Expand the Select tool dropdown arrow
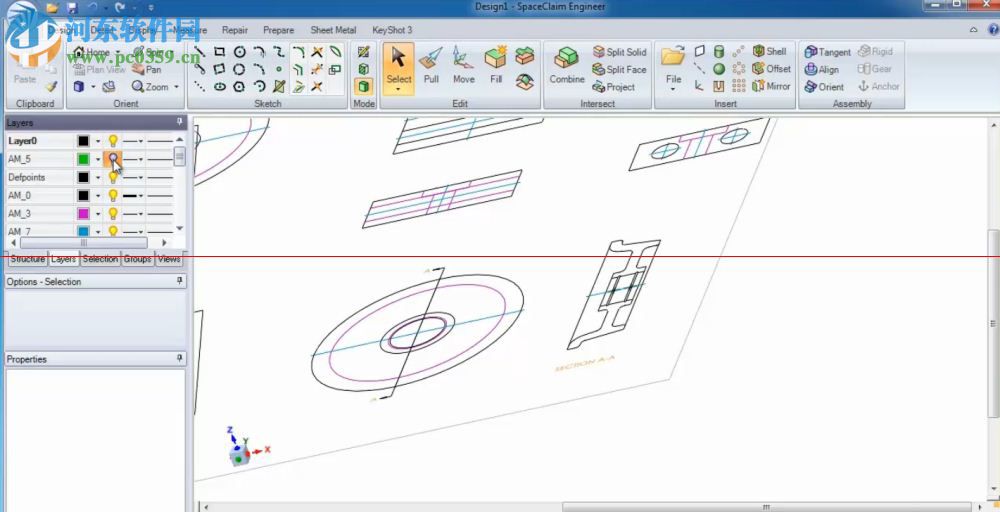The height and width of the screenshot is (512, 1000). point(399,90)
